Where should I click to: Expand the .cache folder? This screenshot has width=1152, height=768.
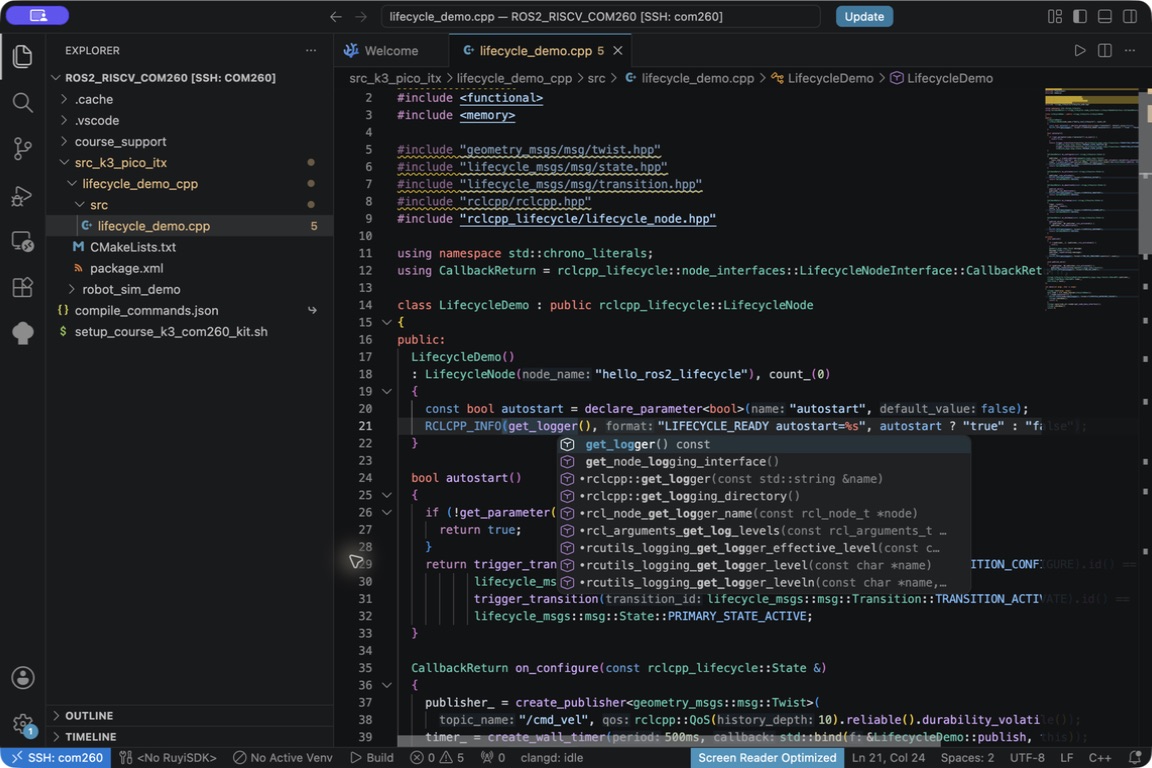(190, 99)
